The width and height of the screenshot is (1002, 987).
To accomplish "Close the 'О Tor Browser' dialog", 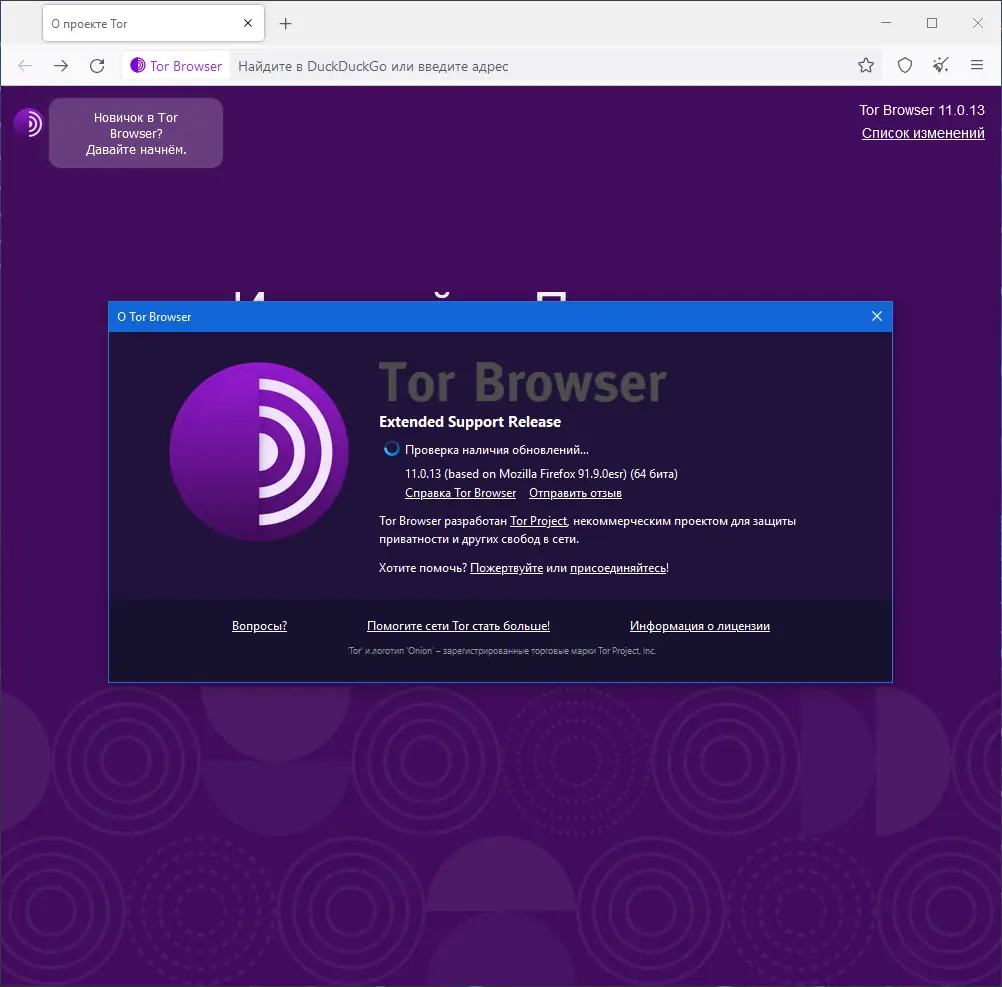I will (x=877, y=316).
